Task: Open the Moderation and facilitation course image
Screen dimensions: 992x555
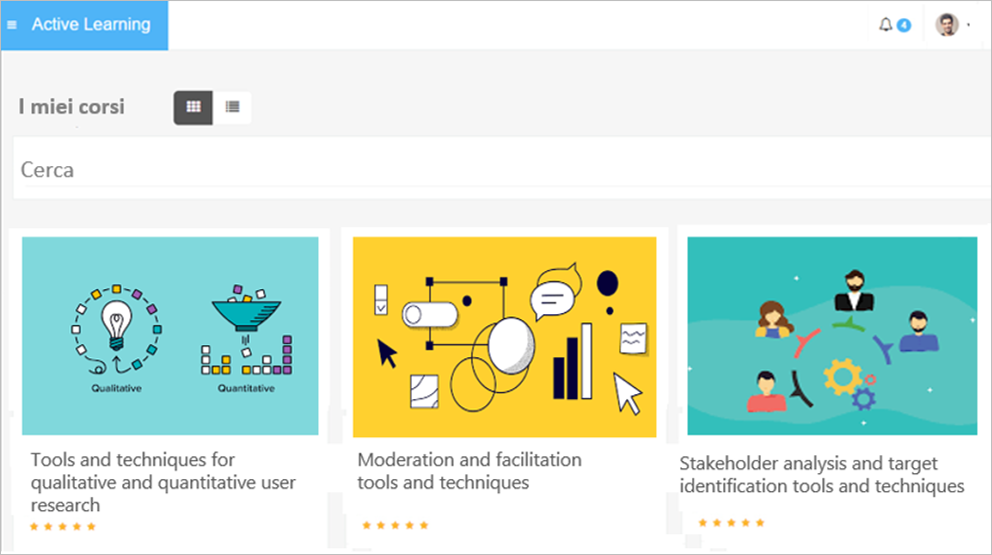Action: [x=504, y=336]
